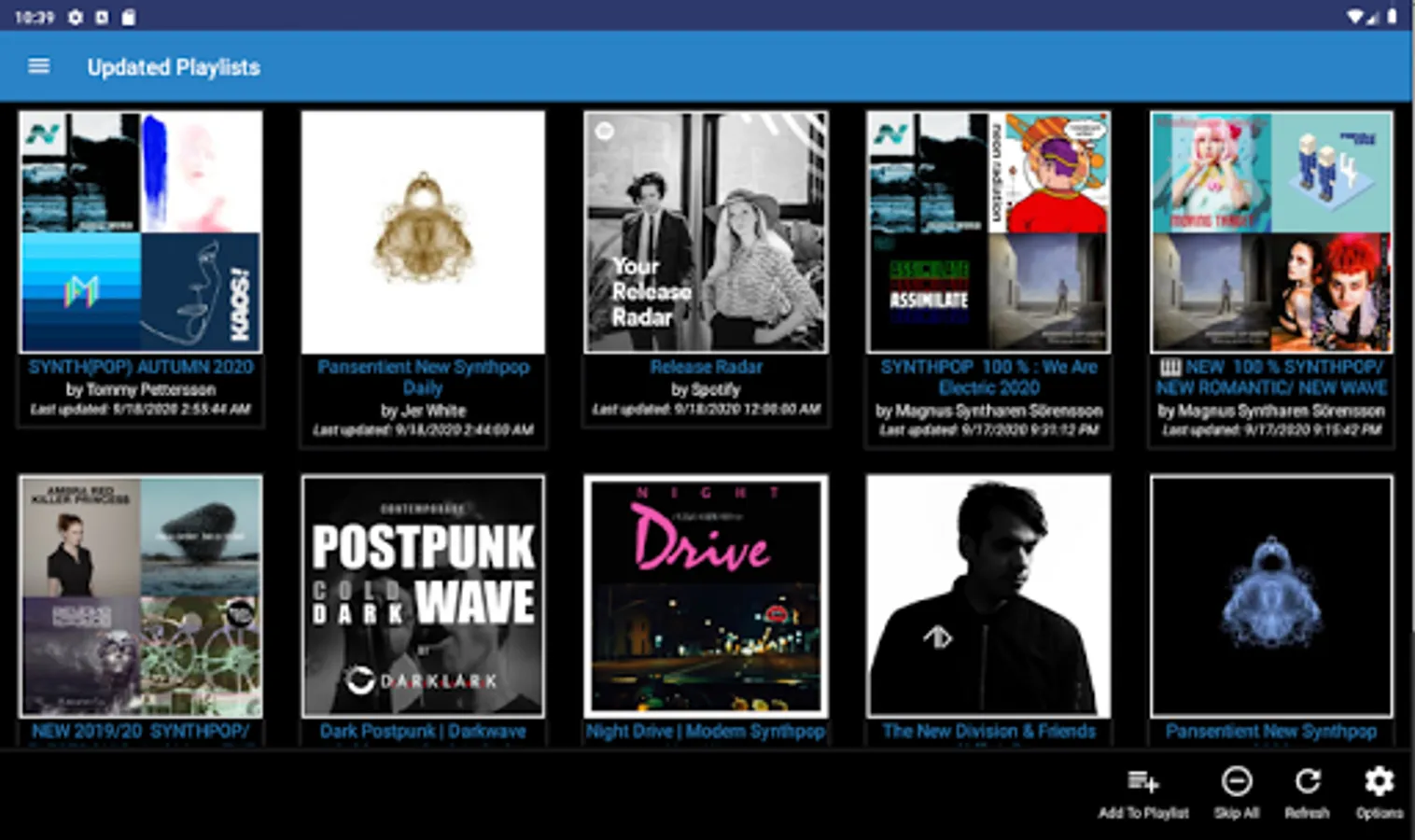The image size is (1415, 840).
Task: Select Dark Postpunk | Darkwave title
Action: pyautogui.click(x=423, y=732)
